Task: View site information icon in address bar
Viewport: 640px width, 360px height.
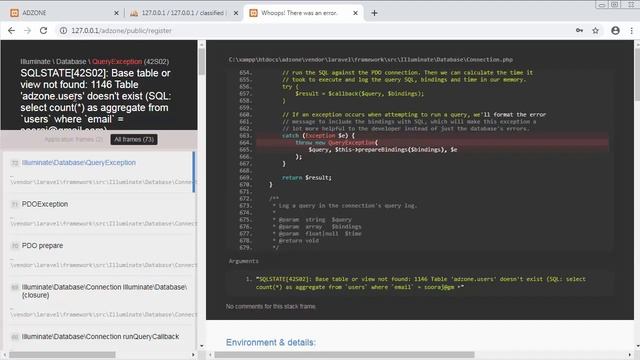Action: (63, 31)
